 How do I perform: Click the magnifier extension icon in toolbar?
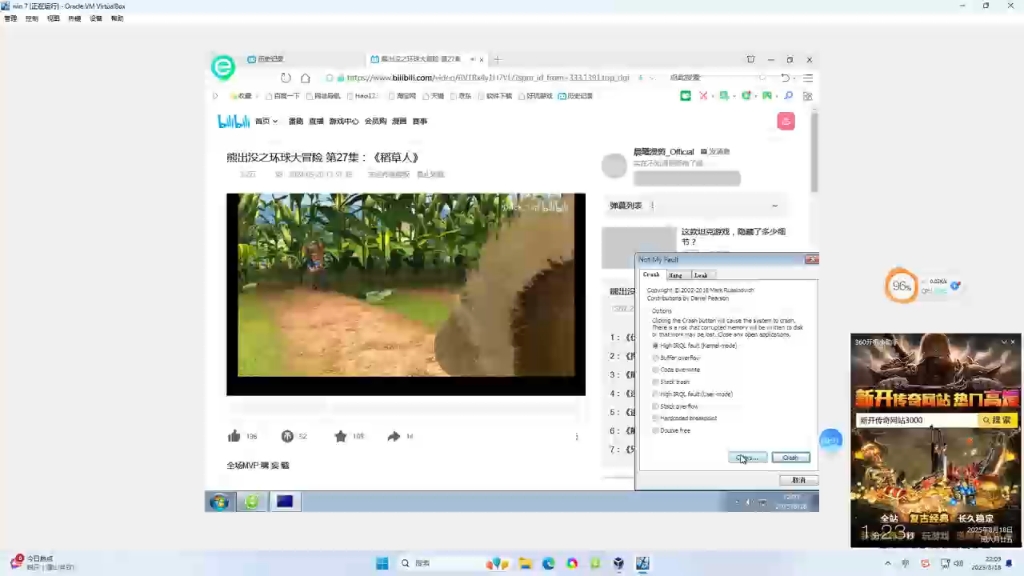[x=788, y=96]
